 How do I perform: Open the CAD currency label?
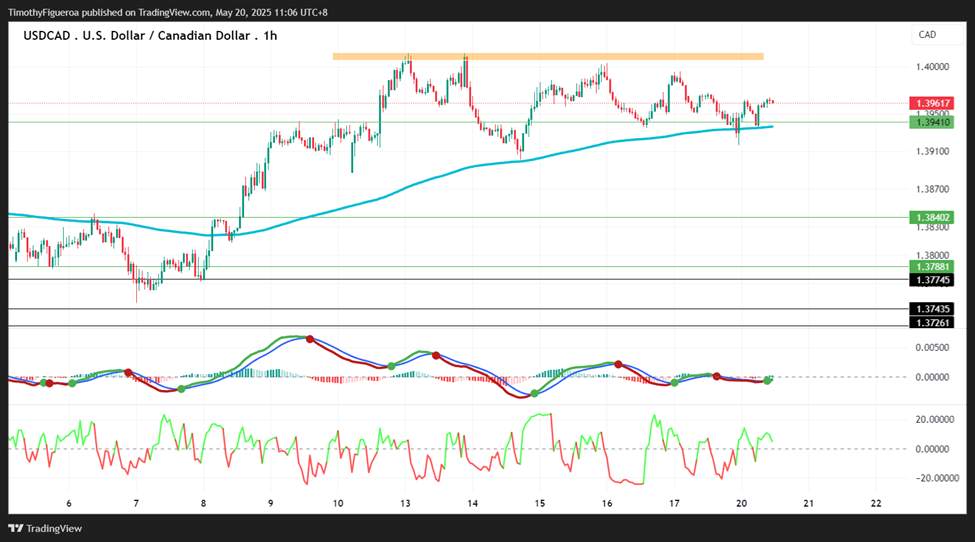point(927,35)
